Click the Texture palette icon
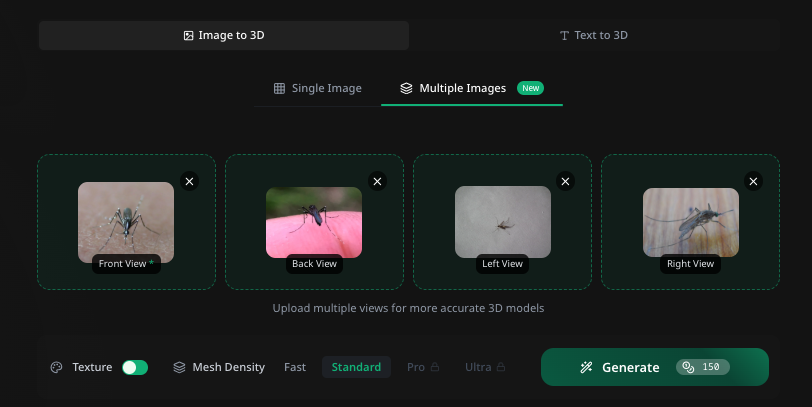 (x=57, y=367)
